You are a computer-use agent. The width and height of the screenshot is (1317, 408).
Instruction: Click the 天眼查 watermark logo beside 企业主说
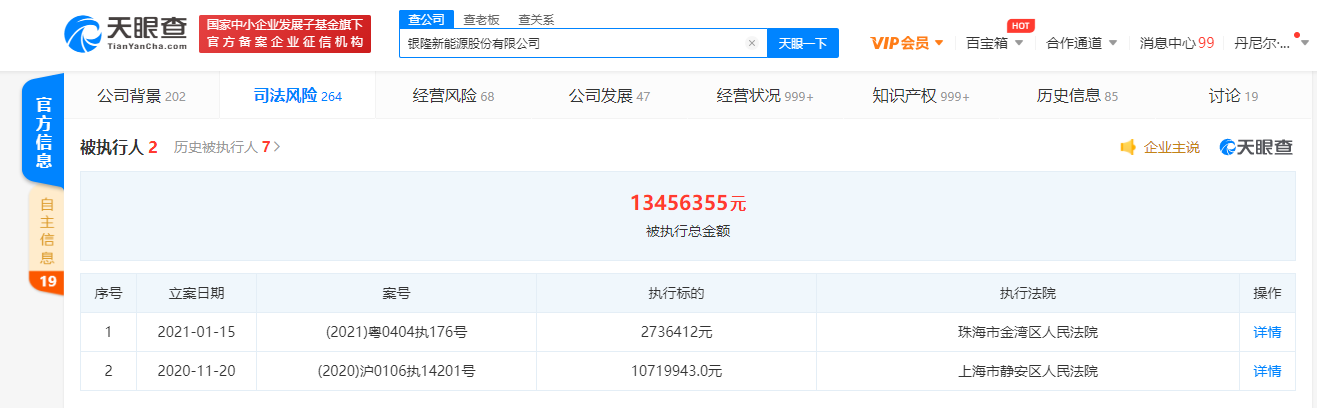click(x=1256, y=148)
